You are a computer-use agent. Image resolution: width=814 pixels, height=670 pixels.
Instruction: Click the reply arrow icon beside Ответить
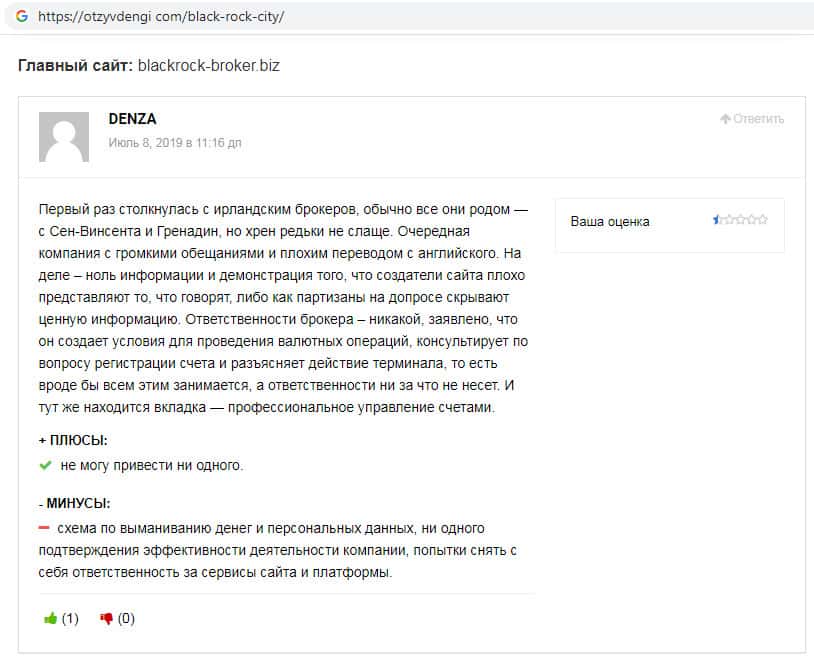pos(725,119)
